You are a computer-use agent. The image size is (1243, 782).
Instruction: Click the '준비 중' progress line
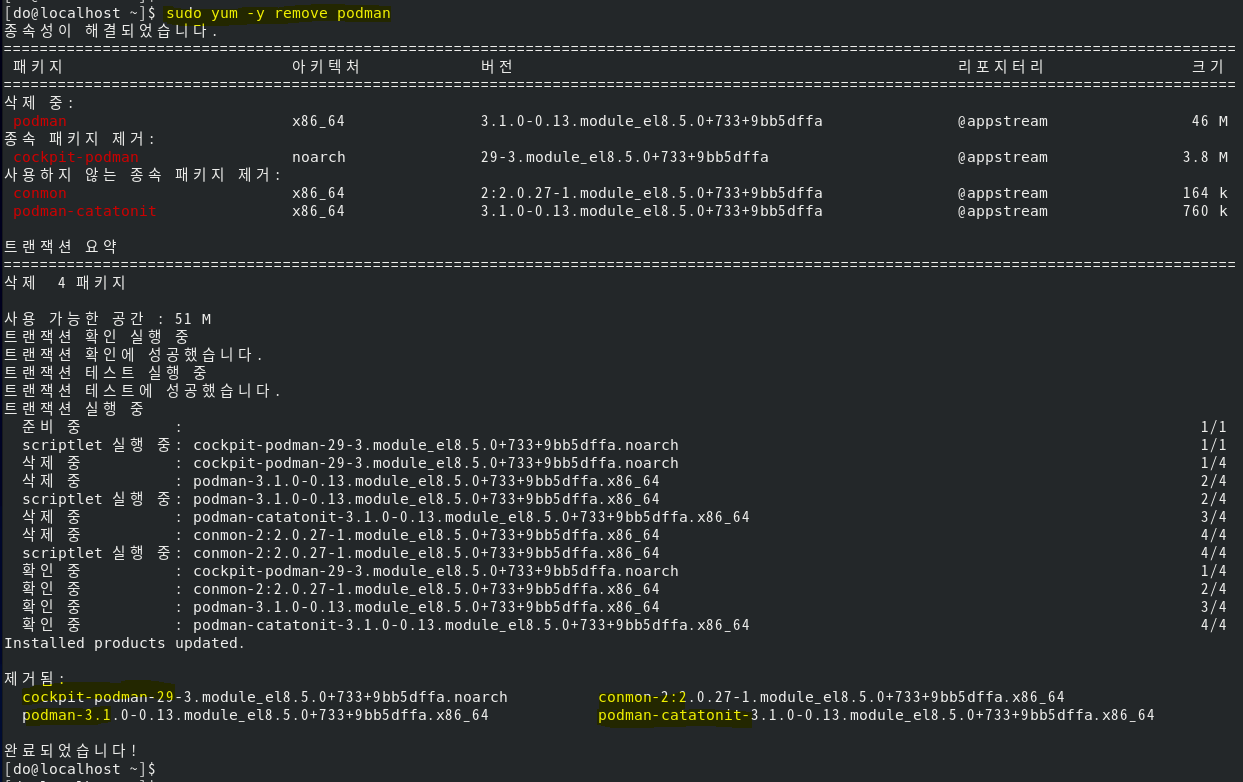[624, 427]
